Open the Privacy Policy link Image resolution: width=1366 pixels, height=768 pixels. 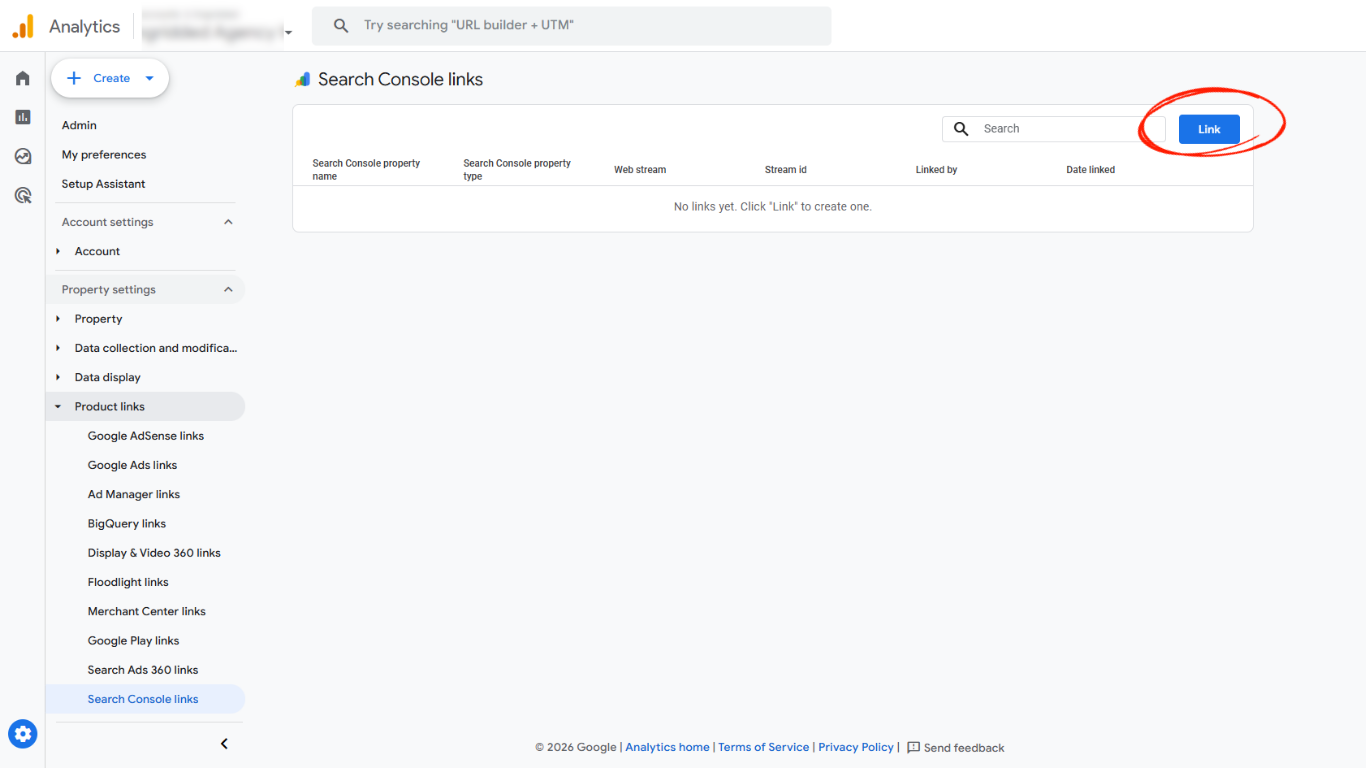coord(855,747)
